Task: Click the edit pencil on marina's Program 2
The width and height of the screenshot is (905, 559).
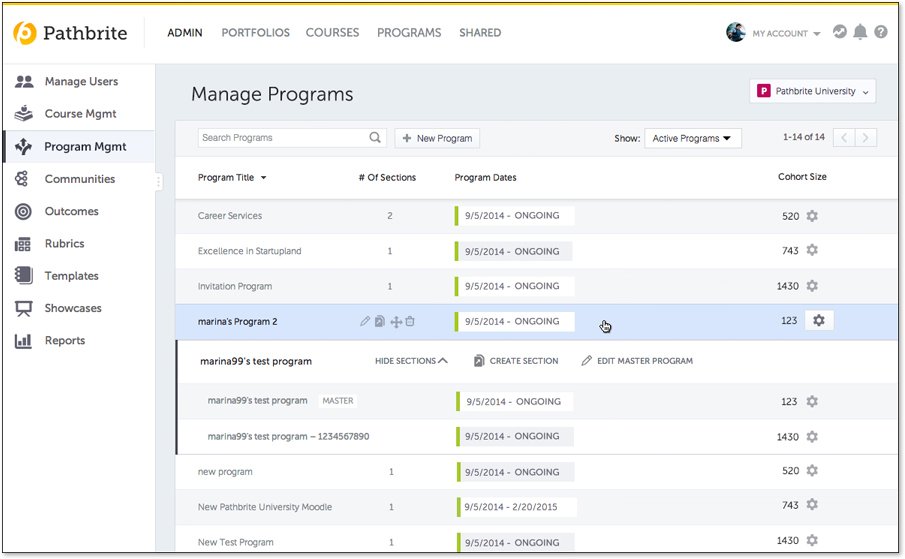Action: (x=365, y=321)
